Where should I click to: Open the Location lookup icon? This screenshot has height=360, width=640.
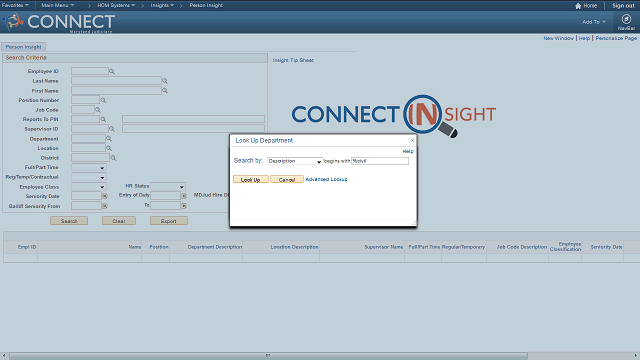[109, 148]
